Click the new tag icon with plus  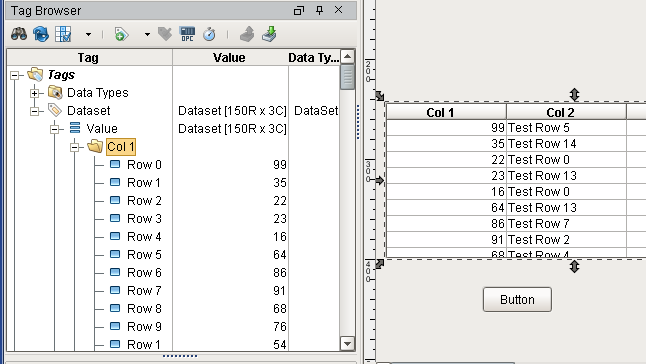click(121, 34)
